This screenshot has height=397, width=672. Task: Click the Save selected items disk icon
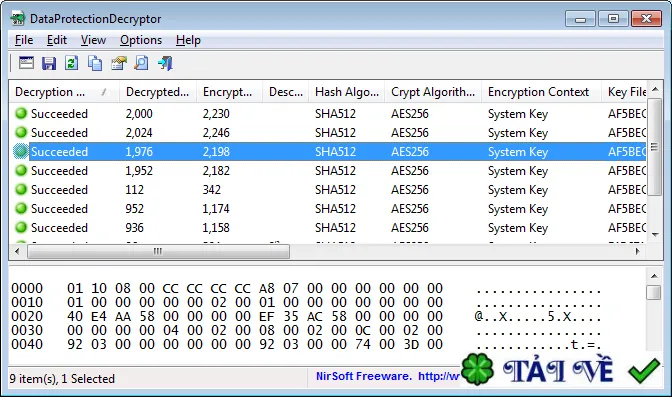tap(49, 63)
